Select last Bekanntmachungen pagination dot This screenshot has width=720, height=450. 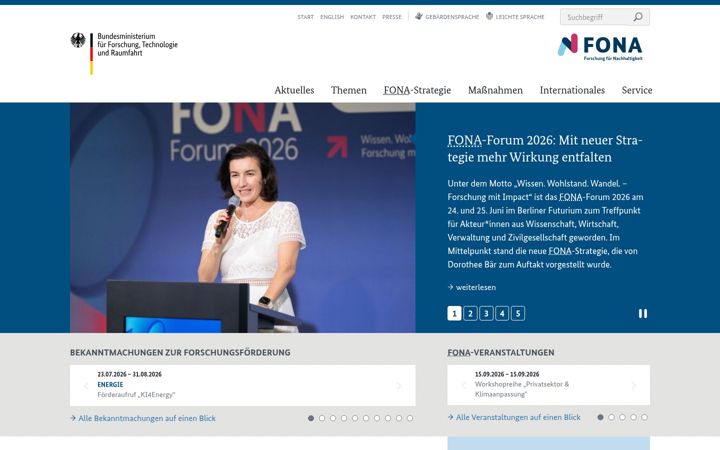(x=410, y=418)
